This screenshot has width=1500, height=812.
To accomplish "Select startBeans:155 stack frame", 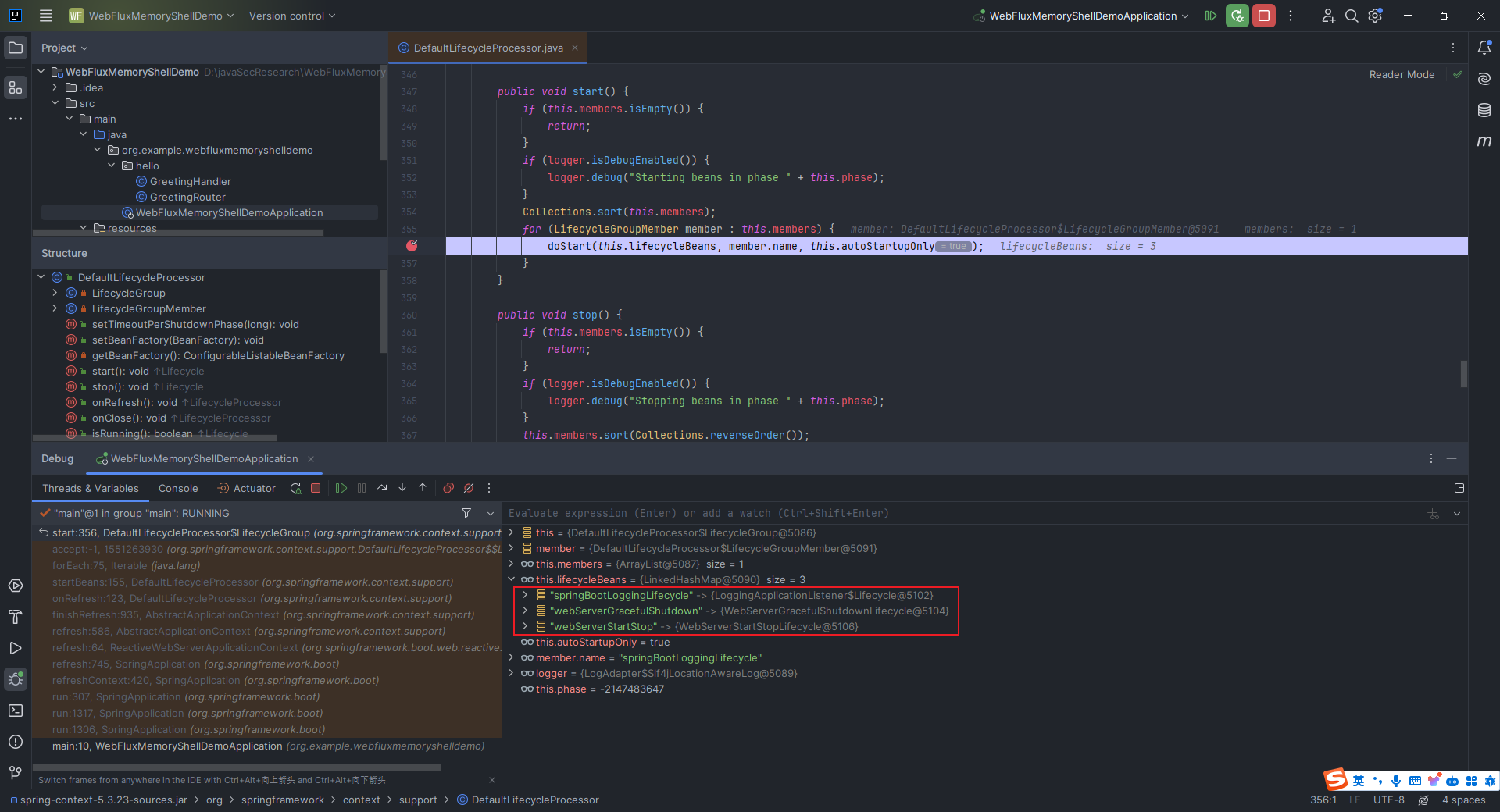I will tap(268, 582).
